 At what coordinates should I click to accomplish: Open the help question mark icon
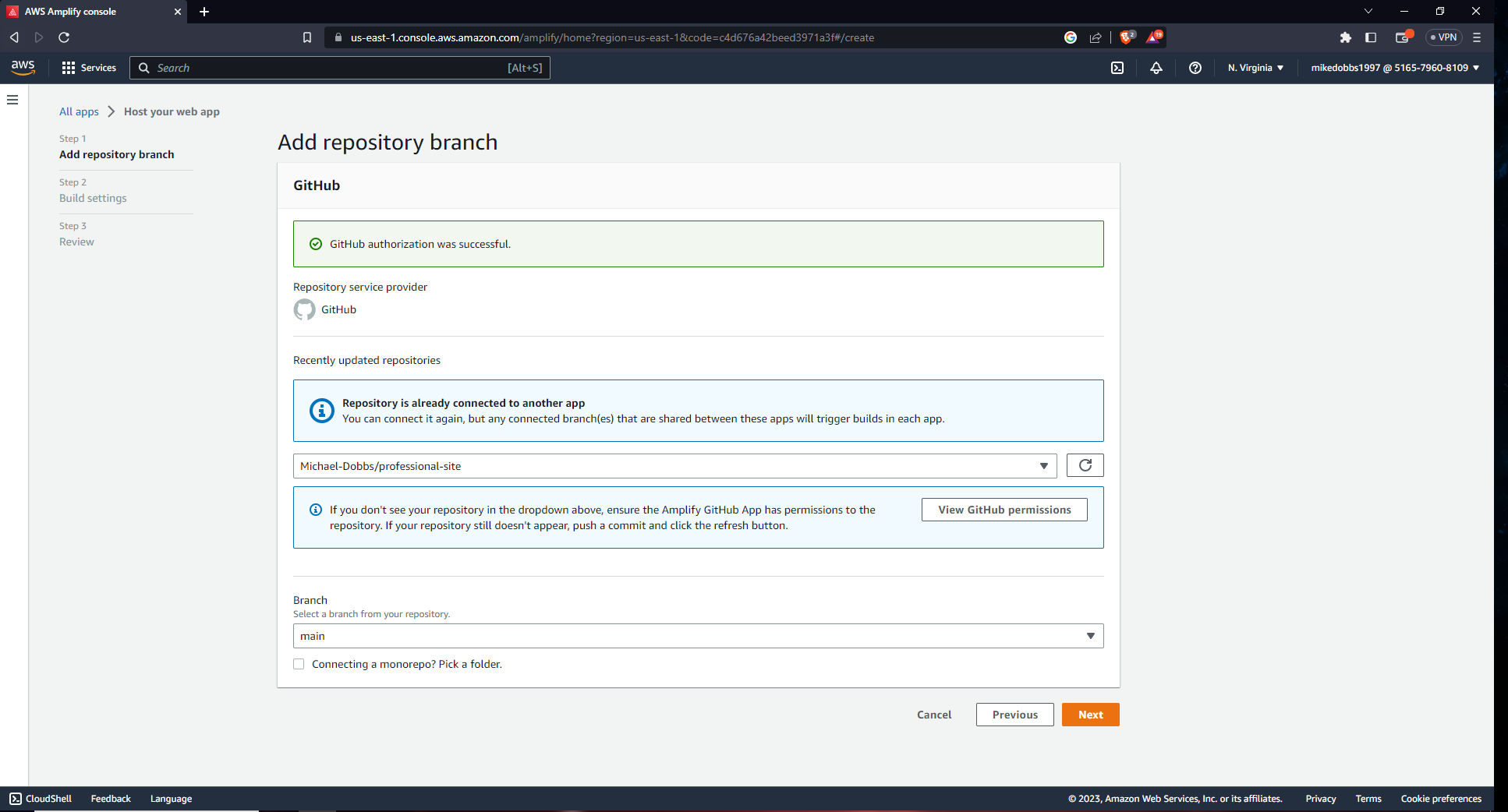(1195, 68)
